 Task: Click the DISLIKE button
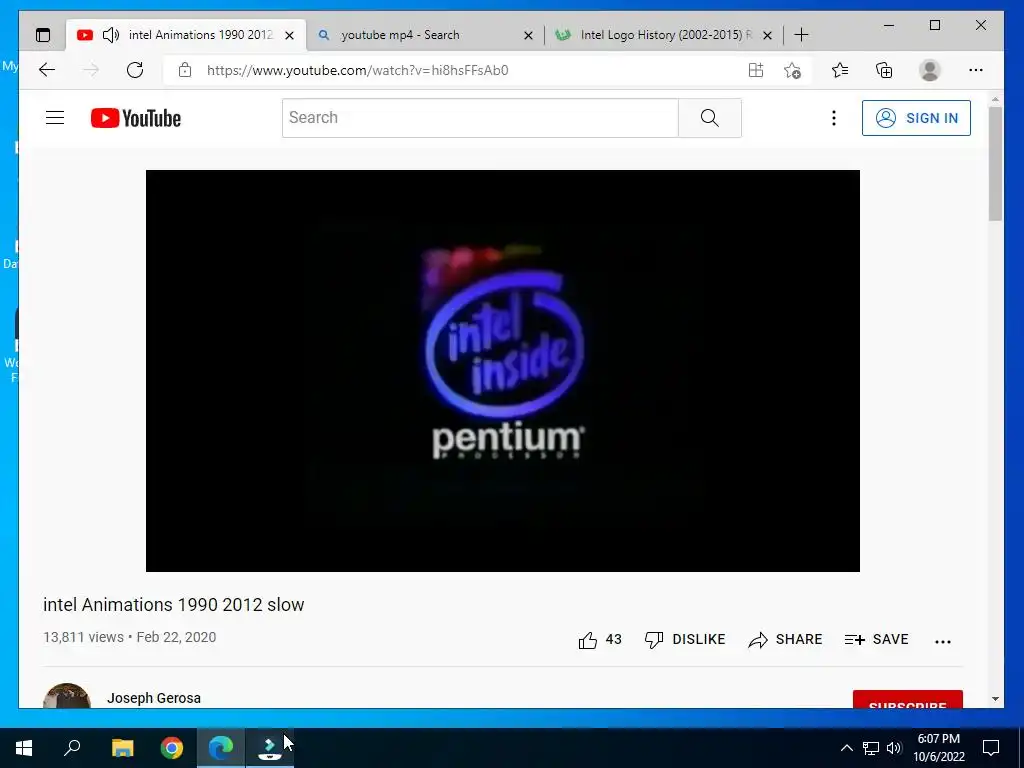[x=684, y=639]
